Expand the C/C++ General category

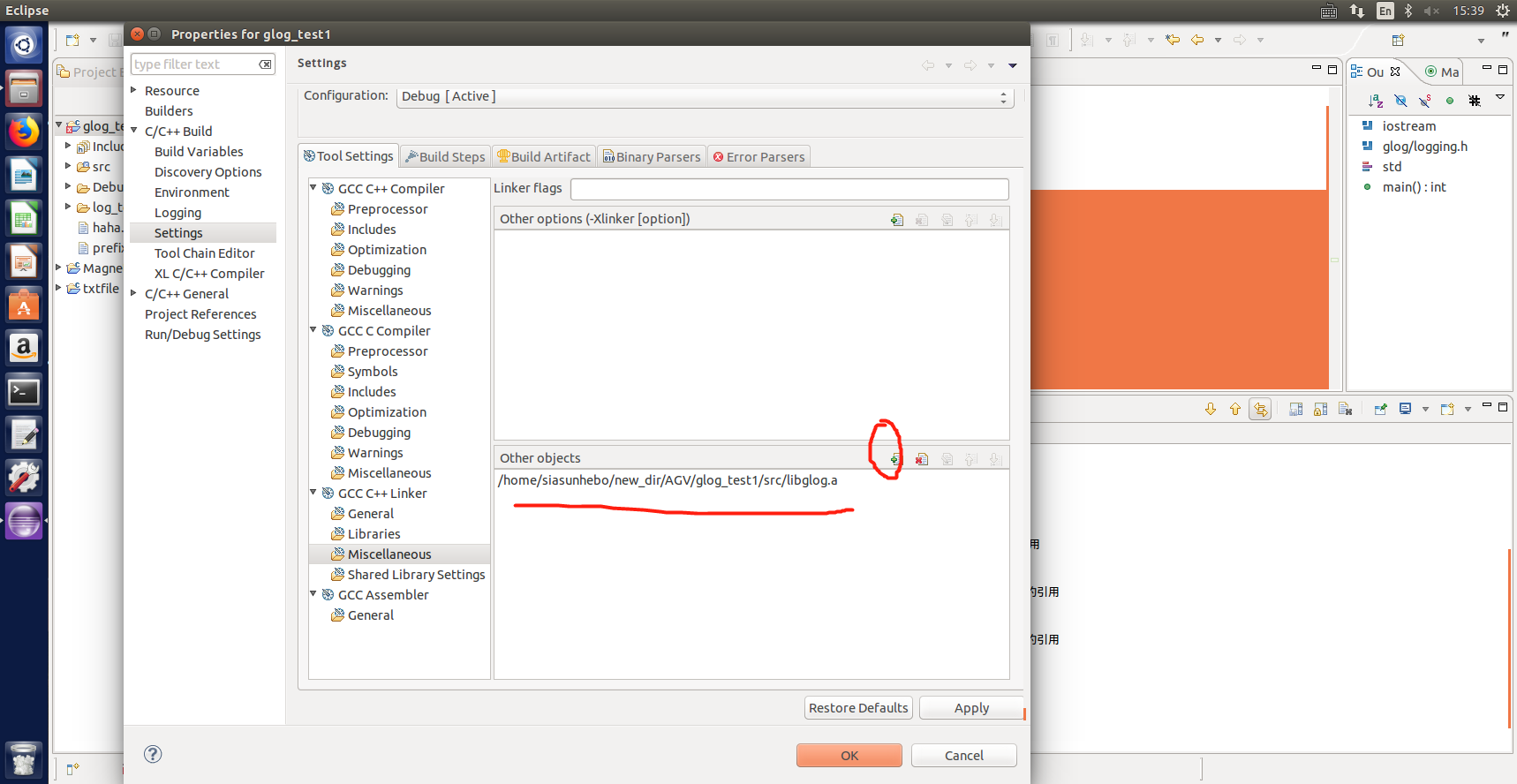[x=134, y=293]
